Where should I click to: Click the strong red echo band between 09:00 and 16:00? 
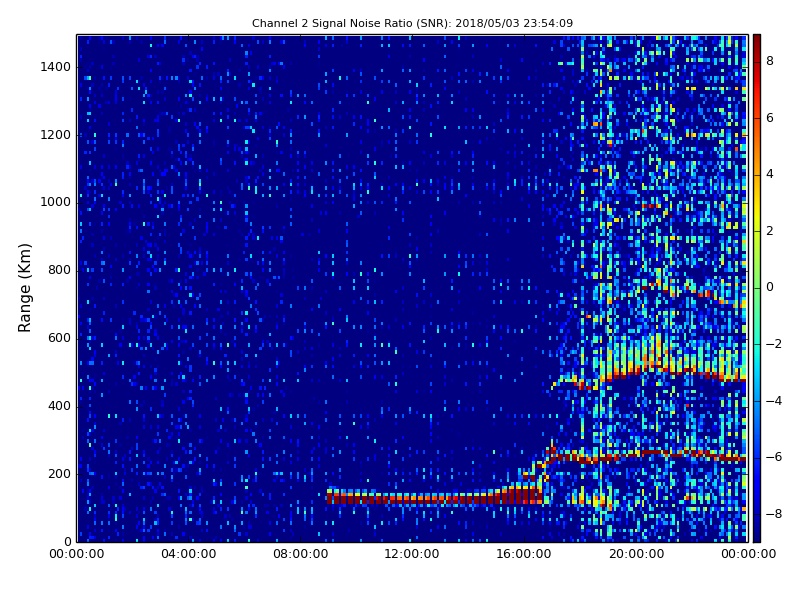pyautogui.click(x=434, y=497)
